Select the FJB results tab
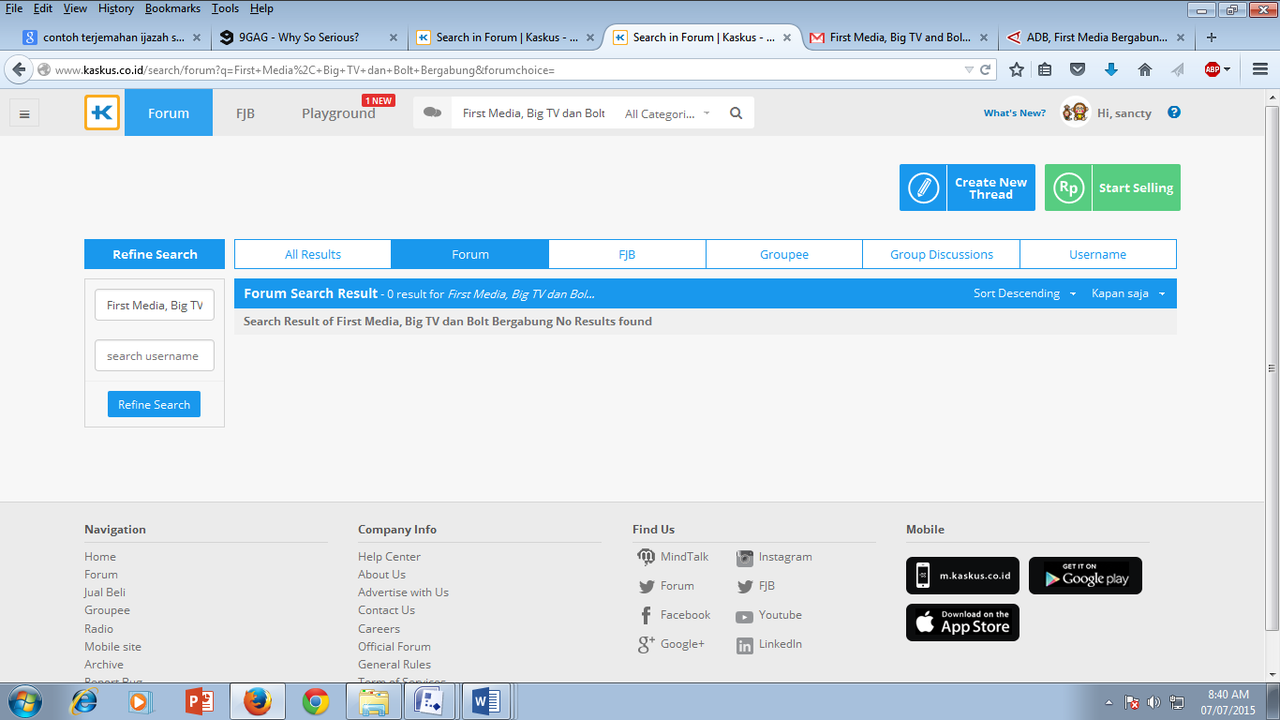 (x=627, y=254)
